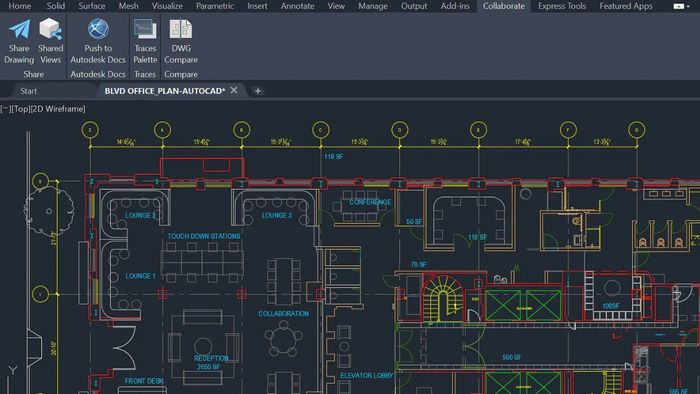Close the BLVD OFFICE_PLAN-AUTOCAD tab
Image resolution: width=700 pixels, height=394 pixels.
234,90
